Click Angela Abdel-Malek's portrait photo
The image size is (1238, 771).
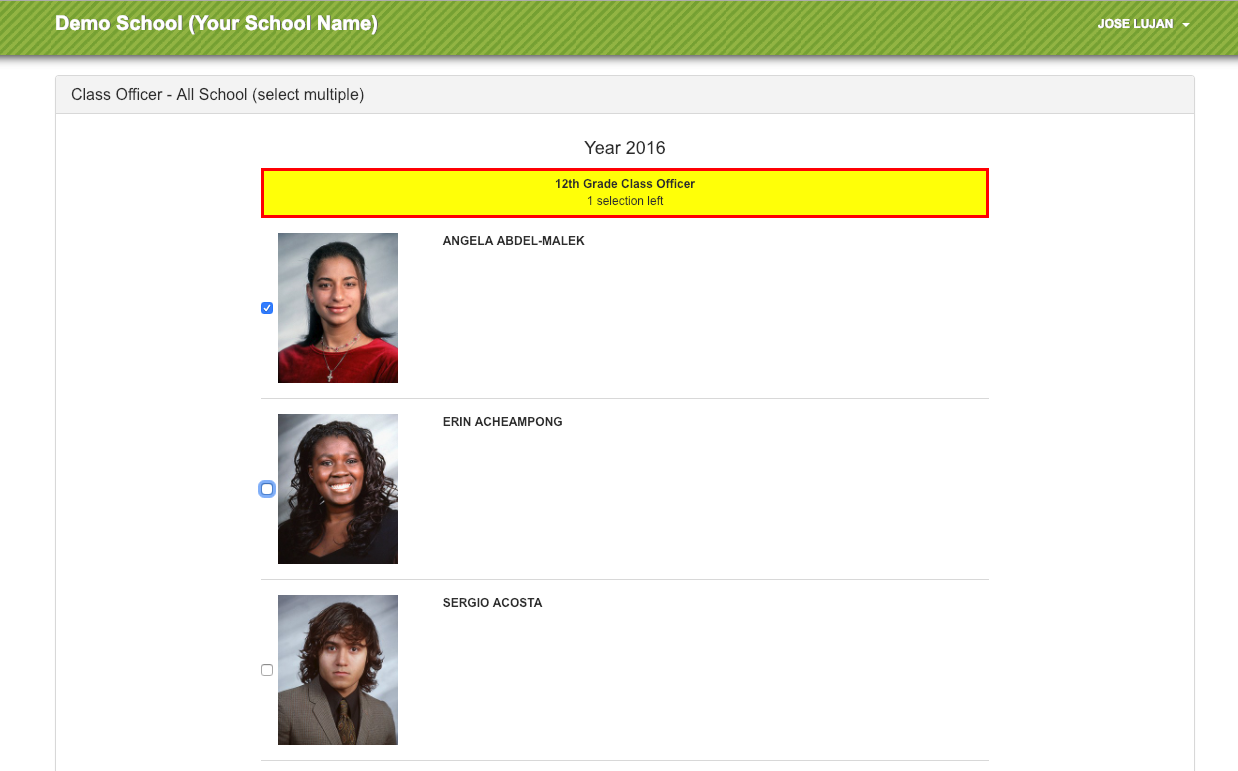[x=337, y=307]
